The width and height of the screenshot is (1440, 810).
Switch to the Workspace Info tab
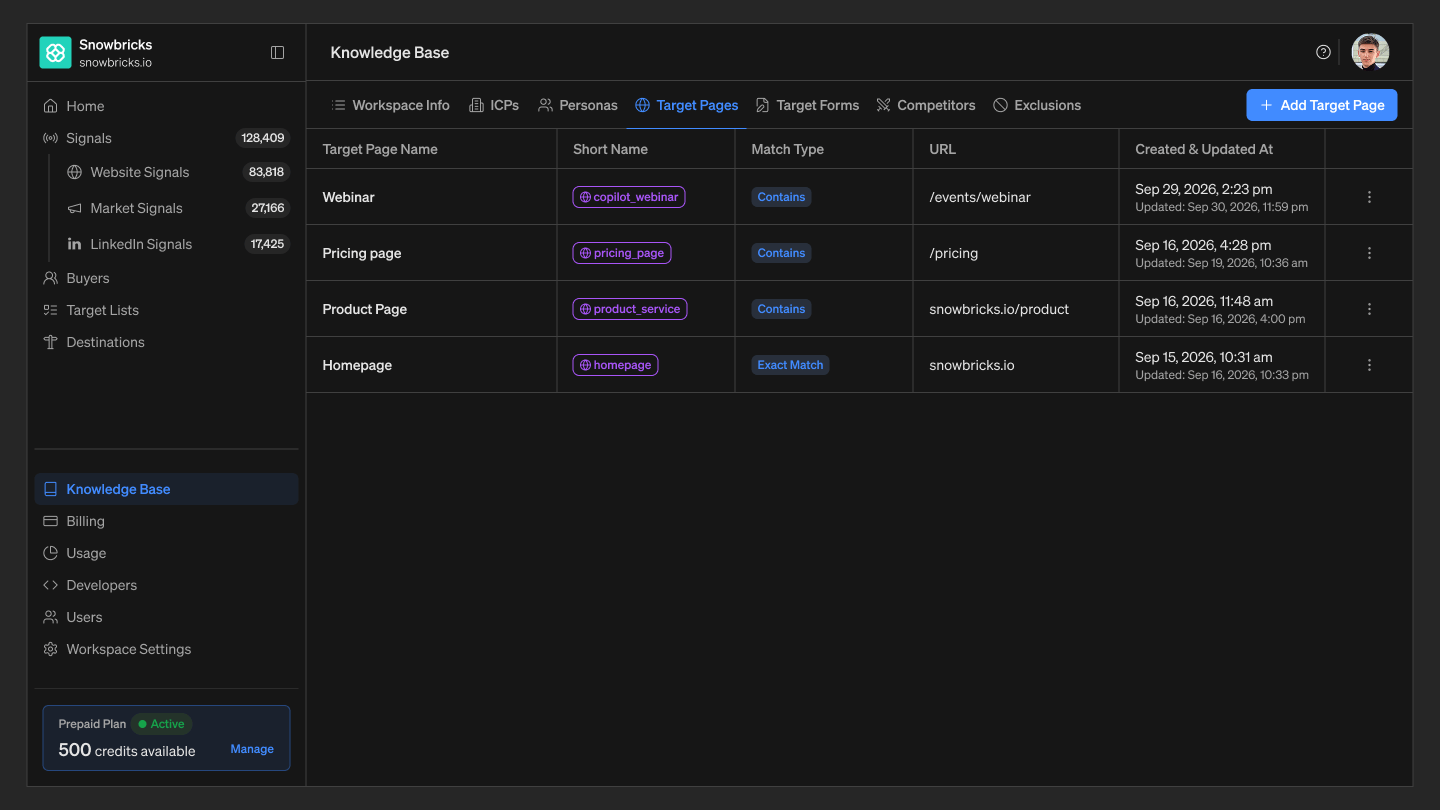click(391, 105)
